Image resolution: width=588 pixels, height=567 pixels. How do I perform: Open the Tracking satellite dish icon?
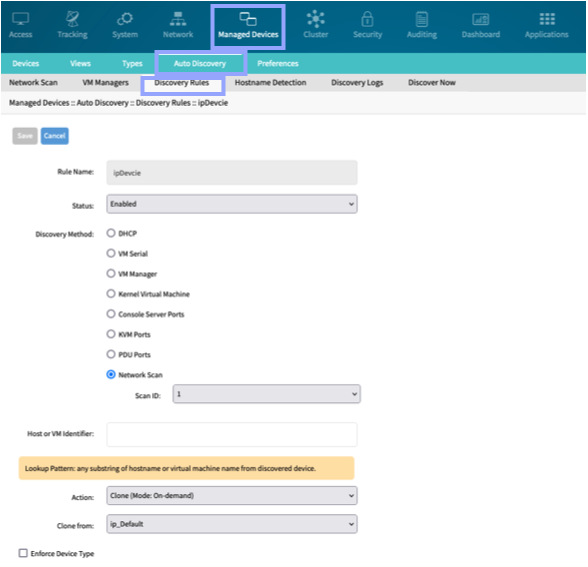[72, 19]
